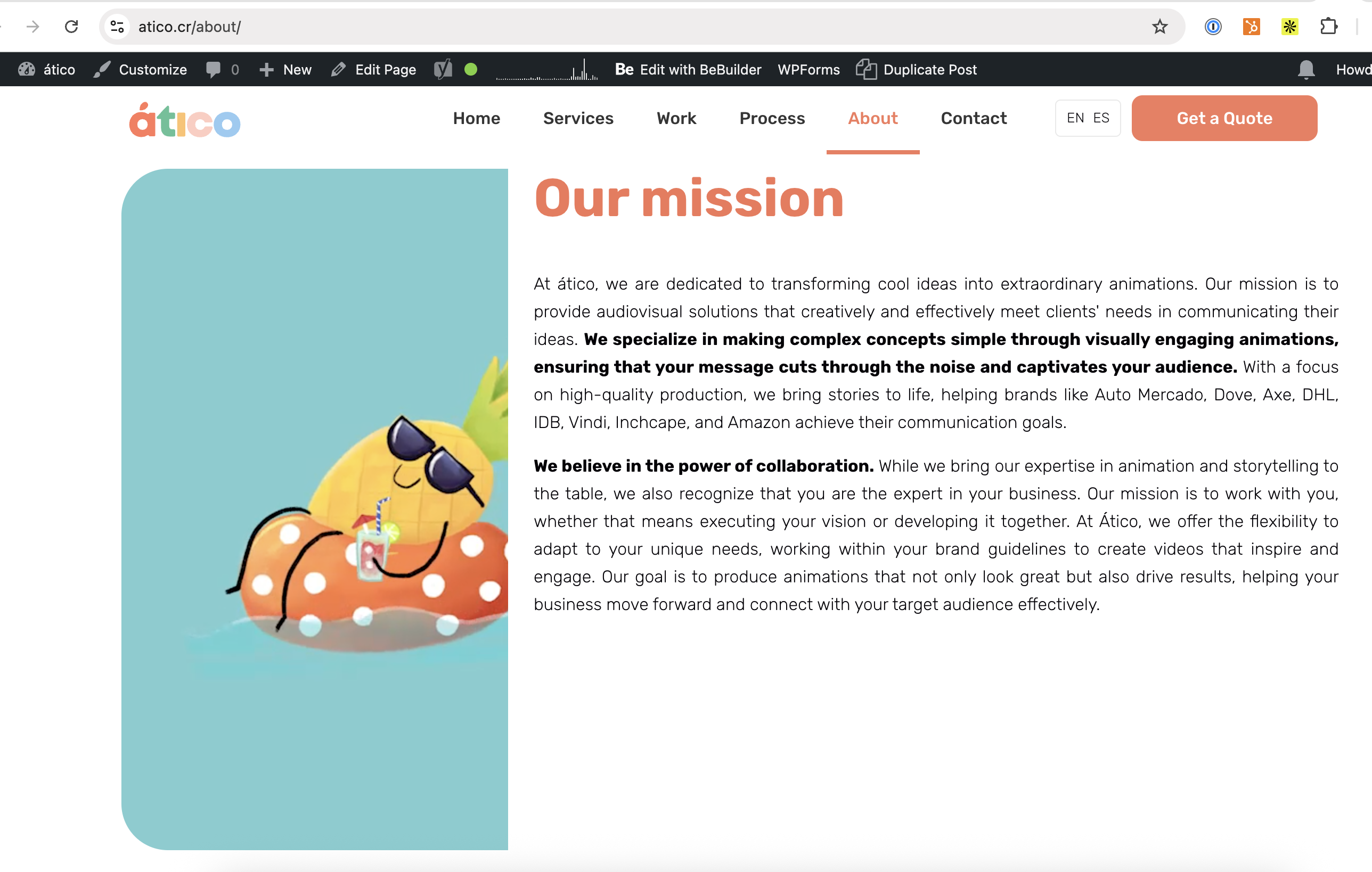Open the site information icon in address bar

tap(117, 27)
